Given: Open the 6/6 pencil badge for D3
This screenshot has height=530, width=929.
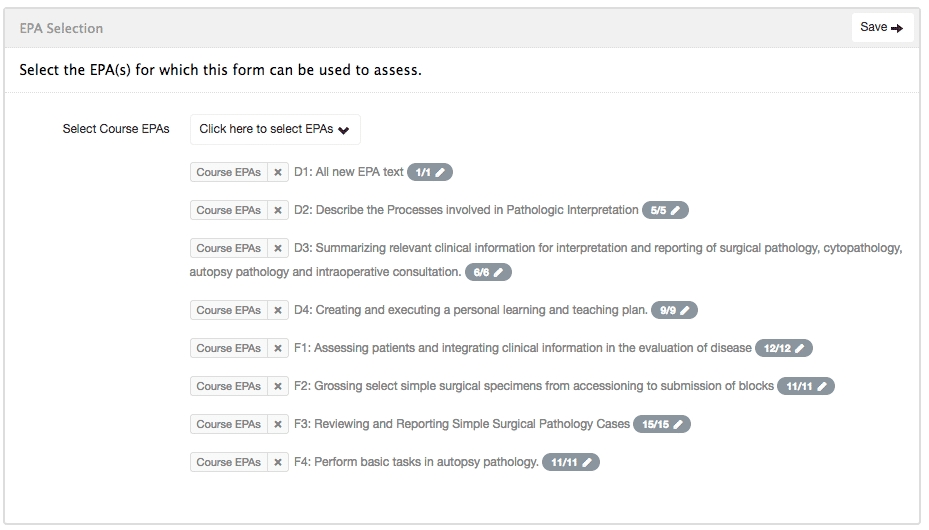Looking at the screenshot, I should point(488,272).
